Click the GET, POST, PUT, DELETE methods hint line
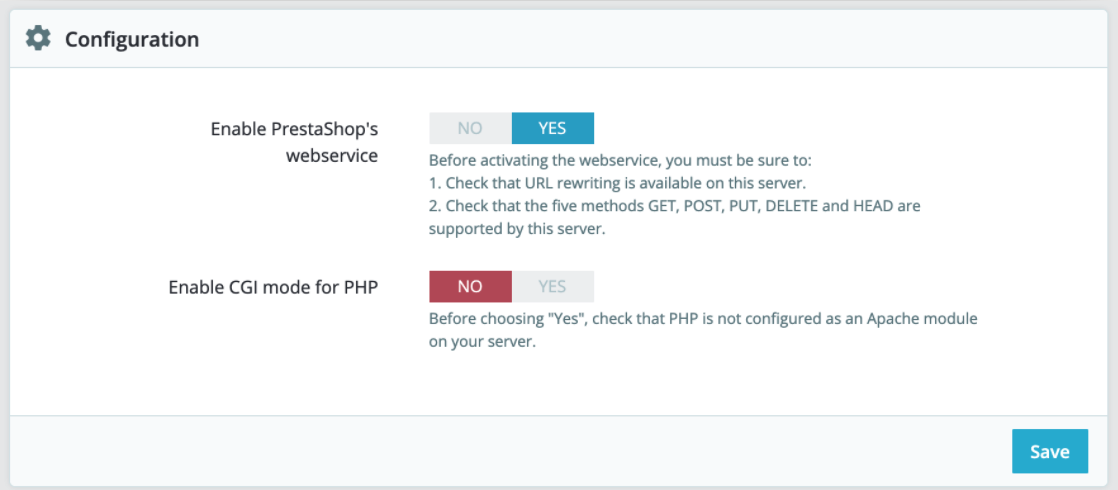 click(675, 206)
